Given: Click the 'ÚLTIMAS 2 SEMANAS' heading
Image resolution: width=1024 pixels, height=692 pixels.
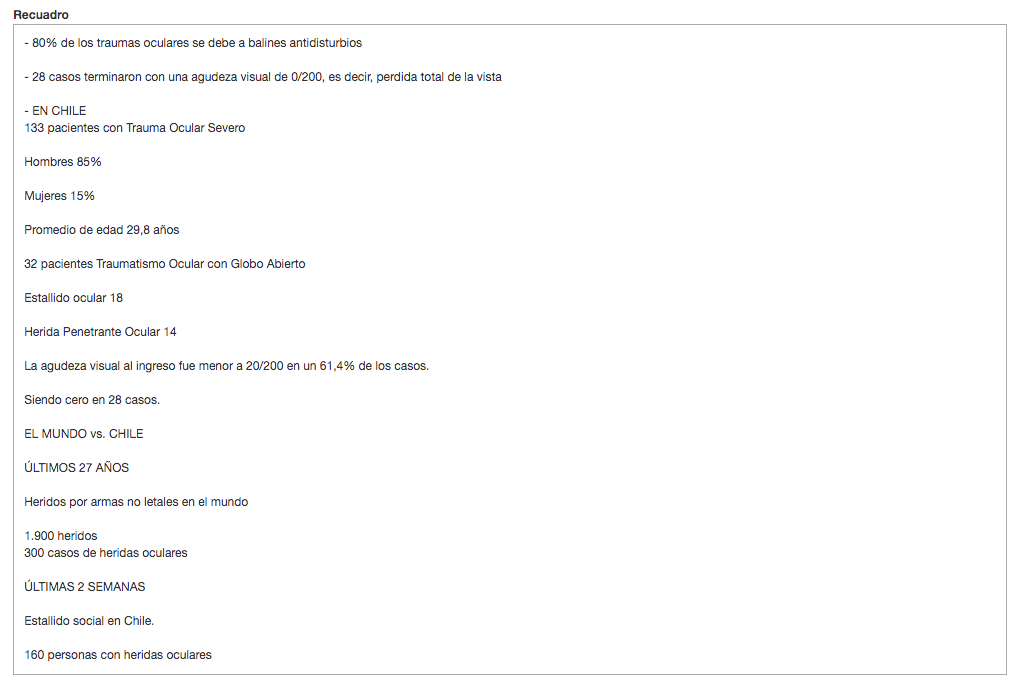Looking at the screenshot, I should click(x=85, y=586).
